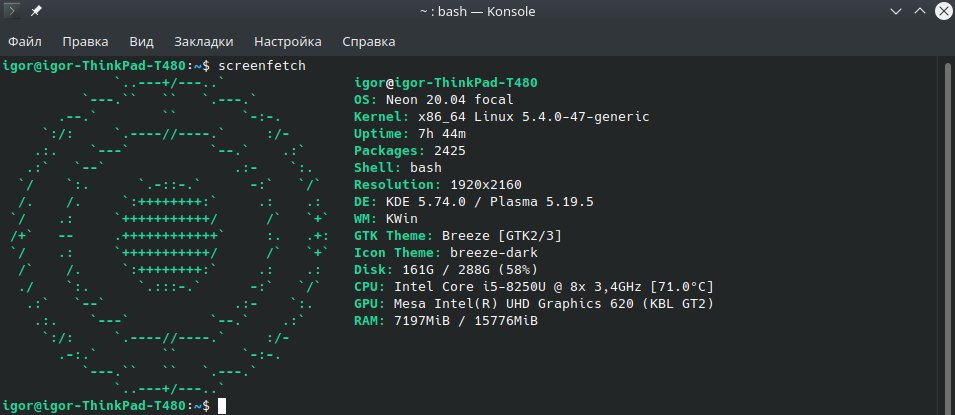The image size is (955, 415).
Task: Toggle the pin window icon
Action: (x=36, y=11)
